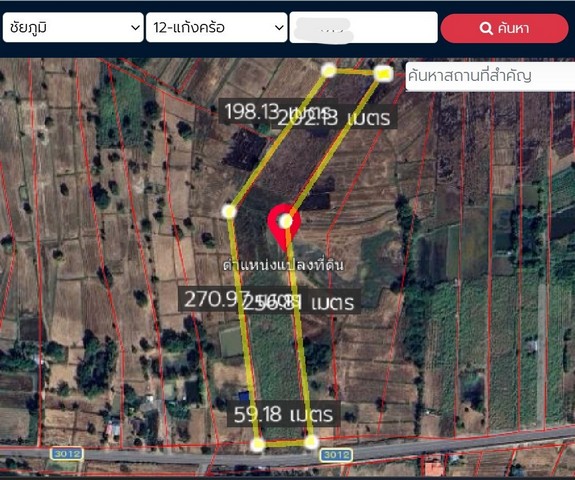This screenshot has width=575, height=480.
Task: Select the round vertex at top of polygon
Action: [x=329, y=70]
